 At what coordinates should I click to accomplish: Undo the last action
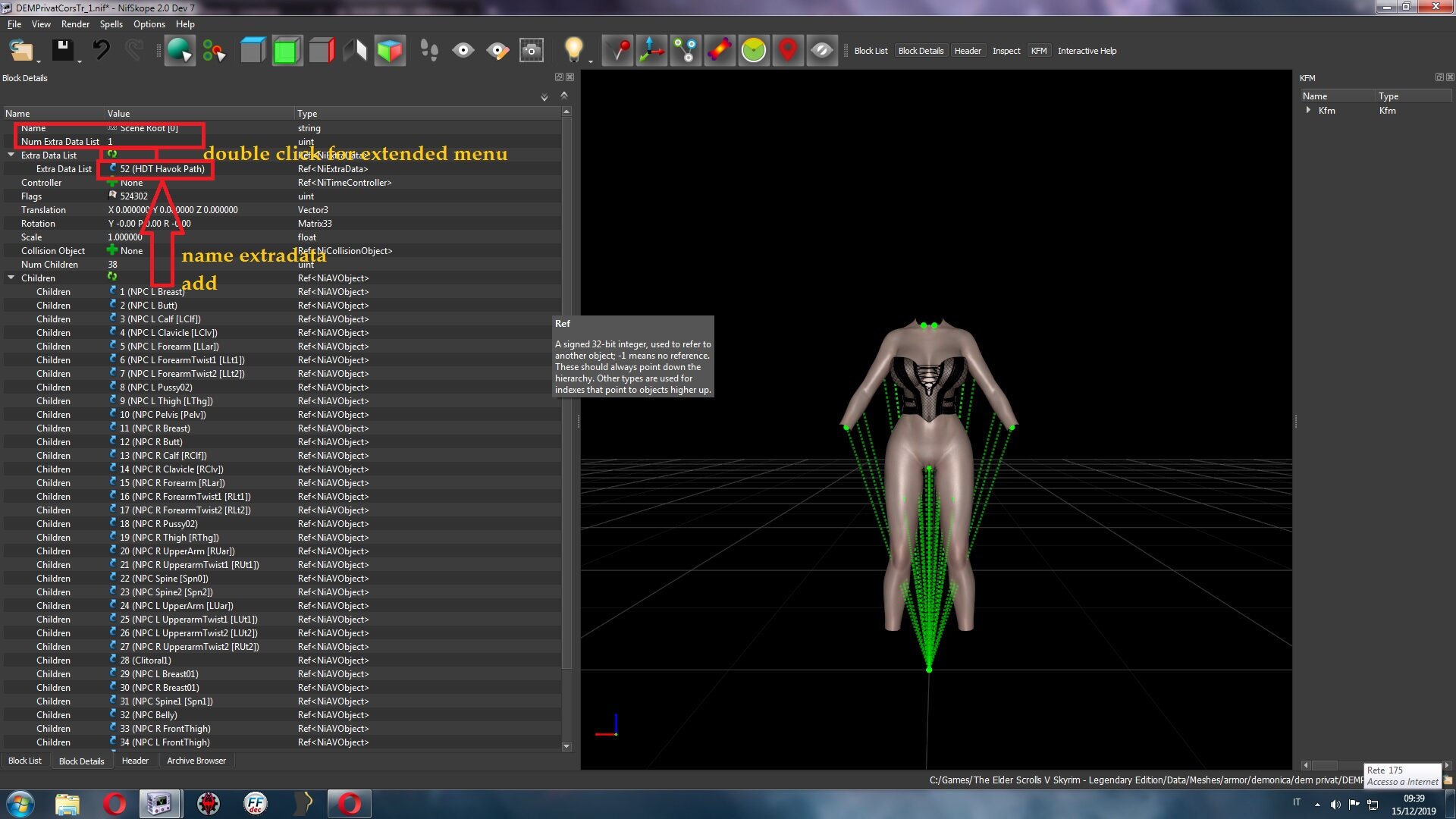tap(101, 51)
